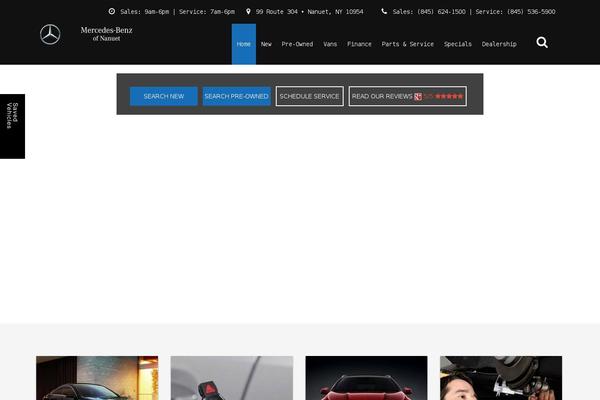Click the Service (845) 536-5900 phone number
The width and height of the screenshot is (600, 400).
coord(515,11)
